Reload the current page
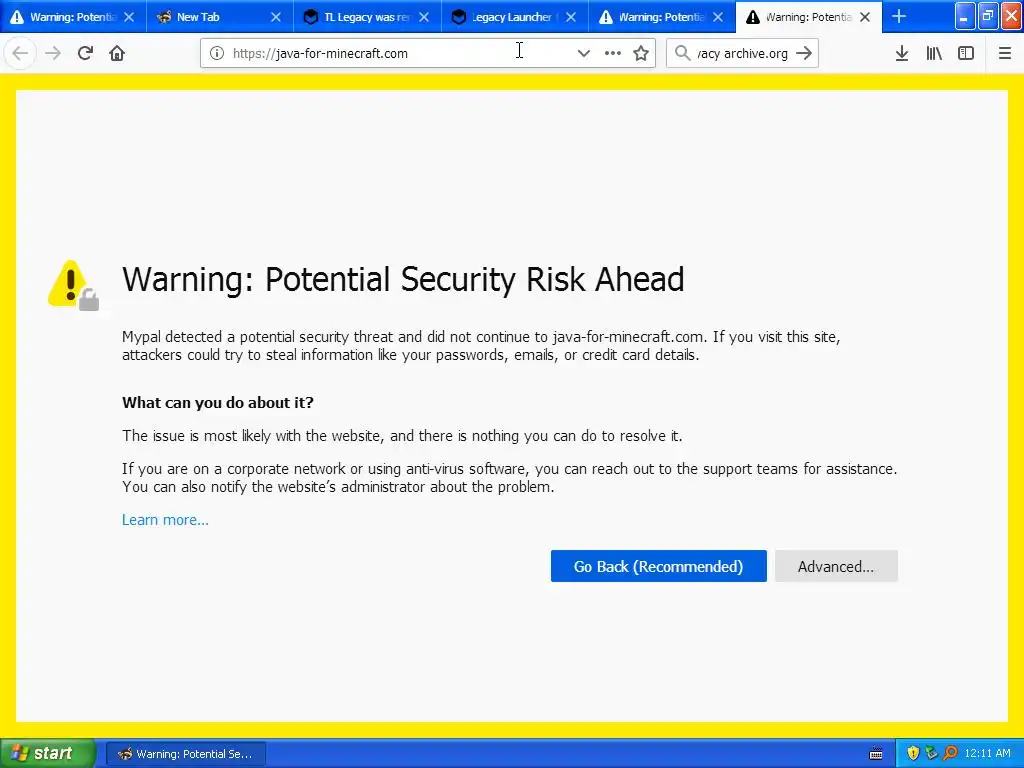Viewport: 1024px width, 768px height. click(x=85, y=53)
